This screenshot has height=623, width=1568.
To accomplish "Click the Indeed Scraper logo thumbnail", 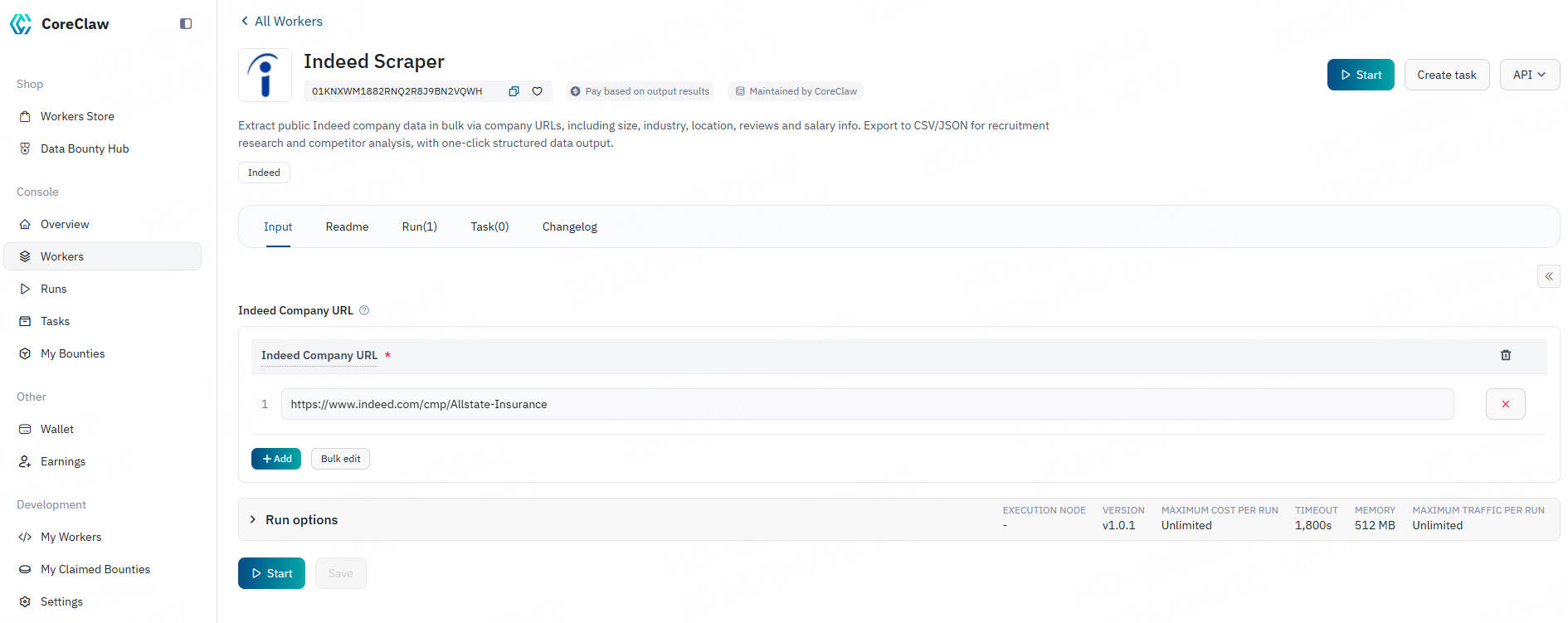I will pyautogui.click(x=265, y=75).
